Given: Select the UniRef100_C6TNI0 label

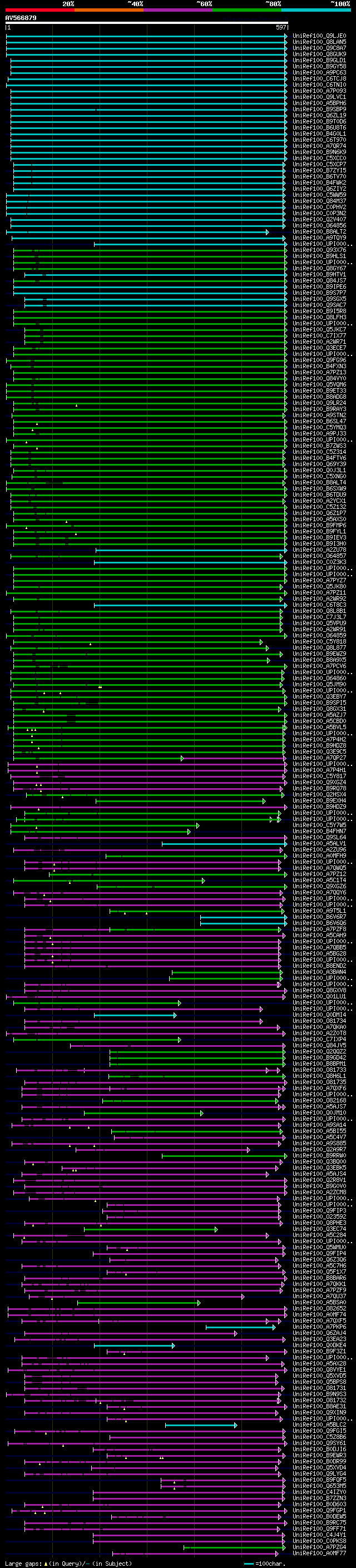Looking at the screenshot, I should click(319, 85).
